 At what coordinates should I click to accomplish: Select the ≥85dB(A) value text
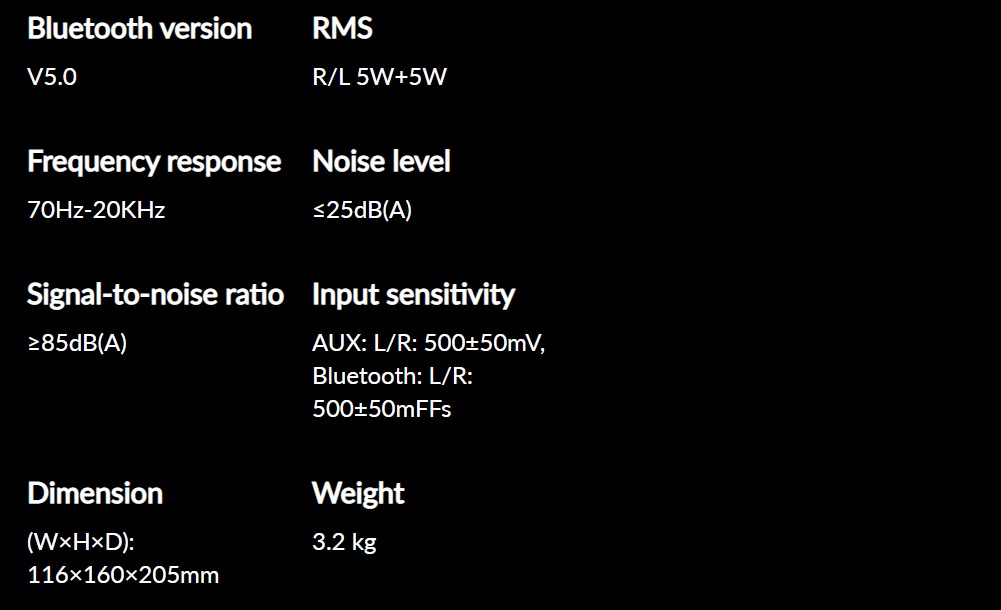[x=77, y=343]
